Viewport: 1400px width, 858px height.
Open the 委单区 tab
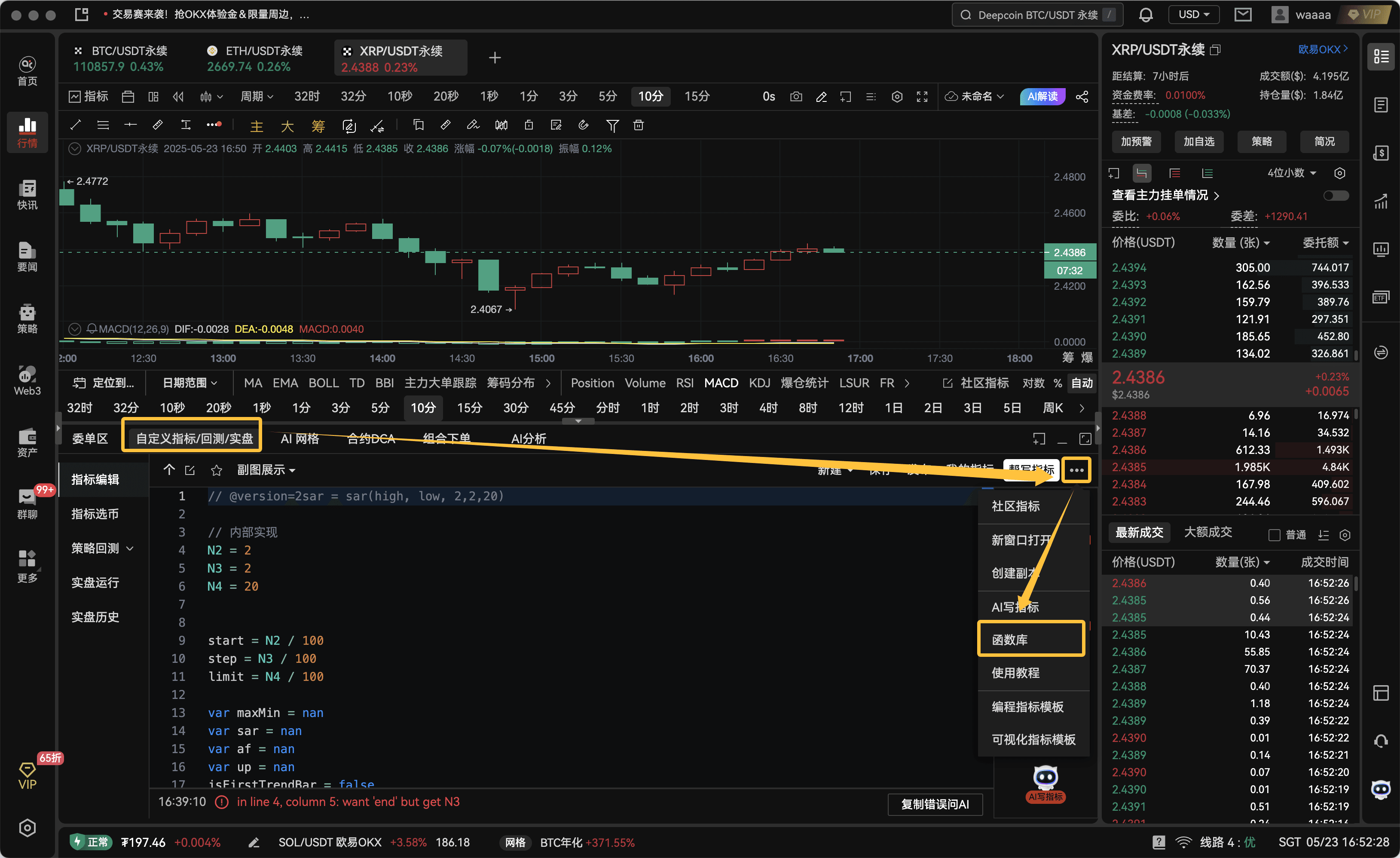[x=90, y=438]
